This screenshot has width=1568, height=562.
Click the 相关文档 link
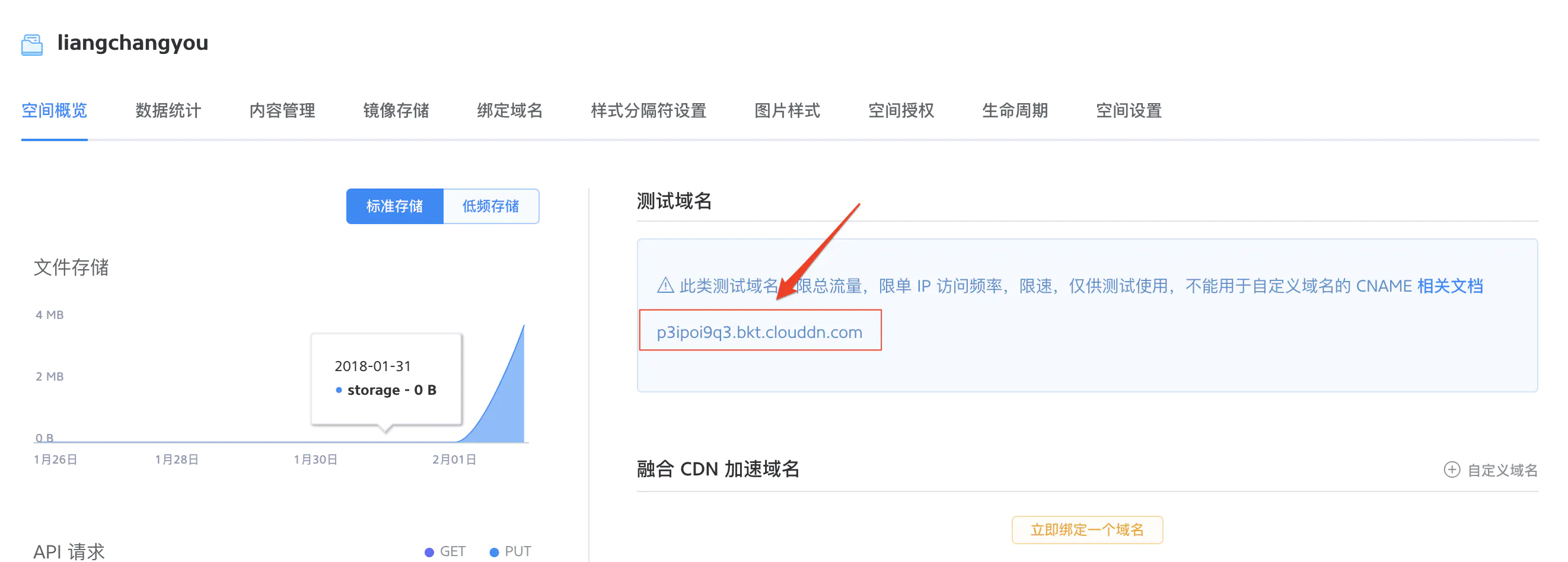click(1450, 285)
